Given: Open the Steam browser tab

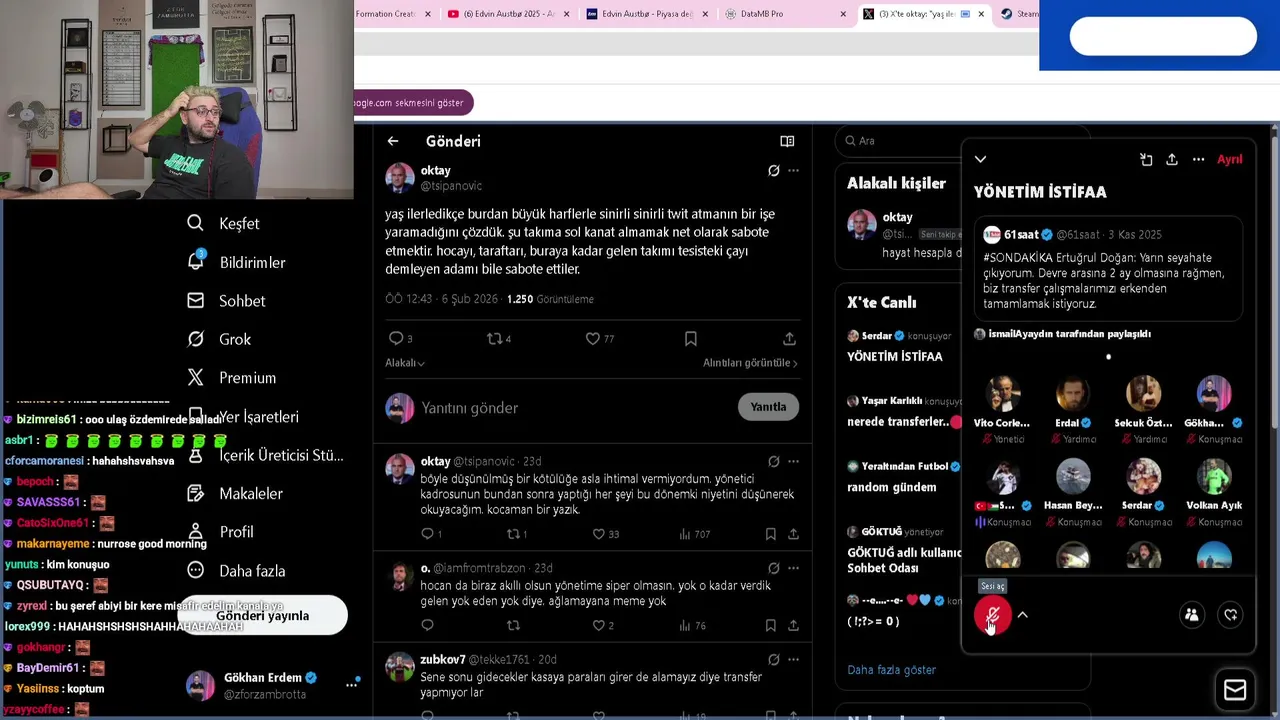Looking at the screenshot, I should 1018,14.
